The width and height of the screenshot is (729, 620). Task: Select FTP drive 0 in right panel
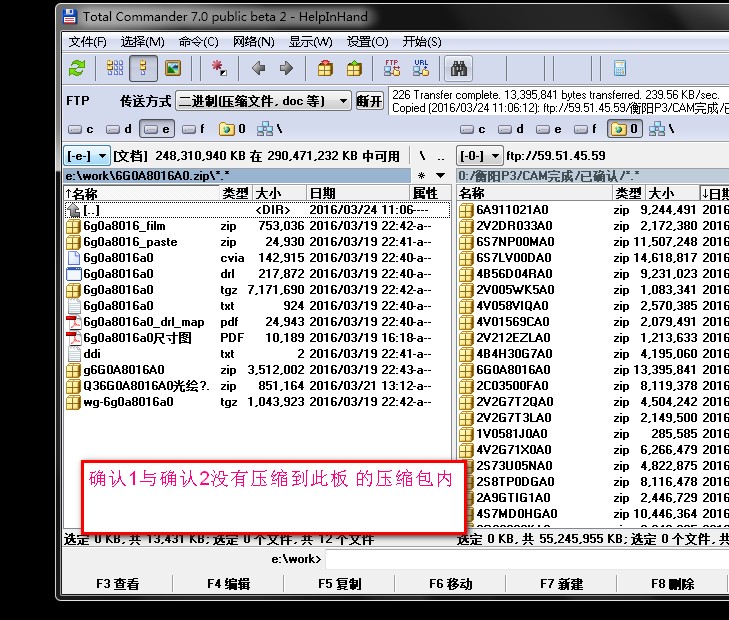(x=625, y=129)
